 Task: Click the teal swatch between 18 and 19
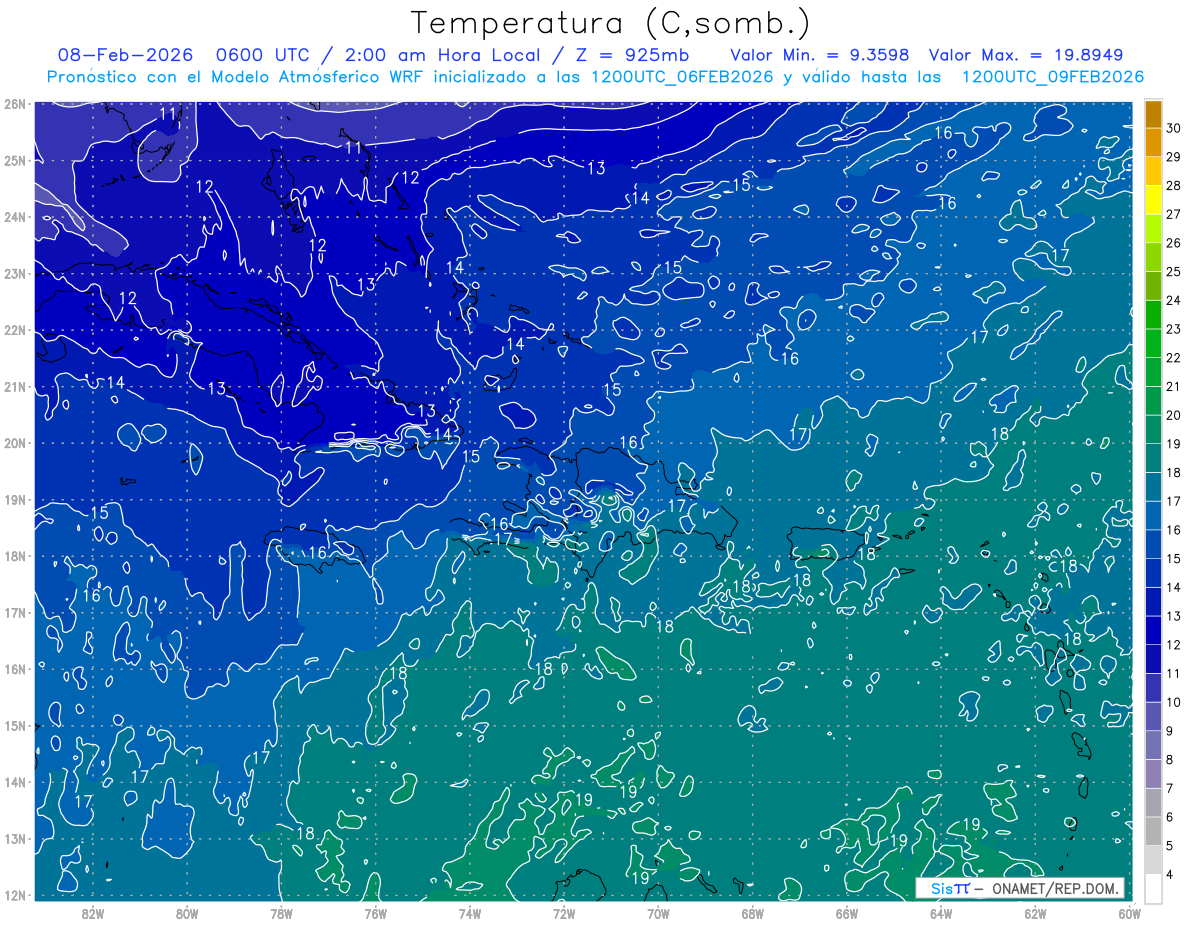1153,458
